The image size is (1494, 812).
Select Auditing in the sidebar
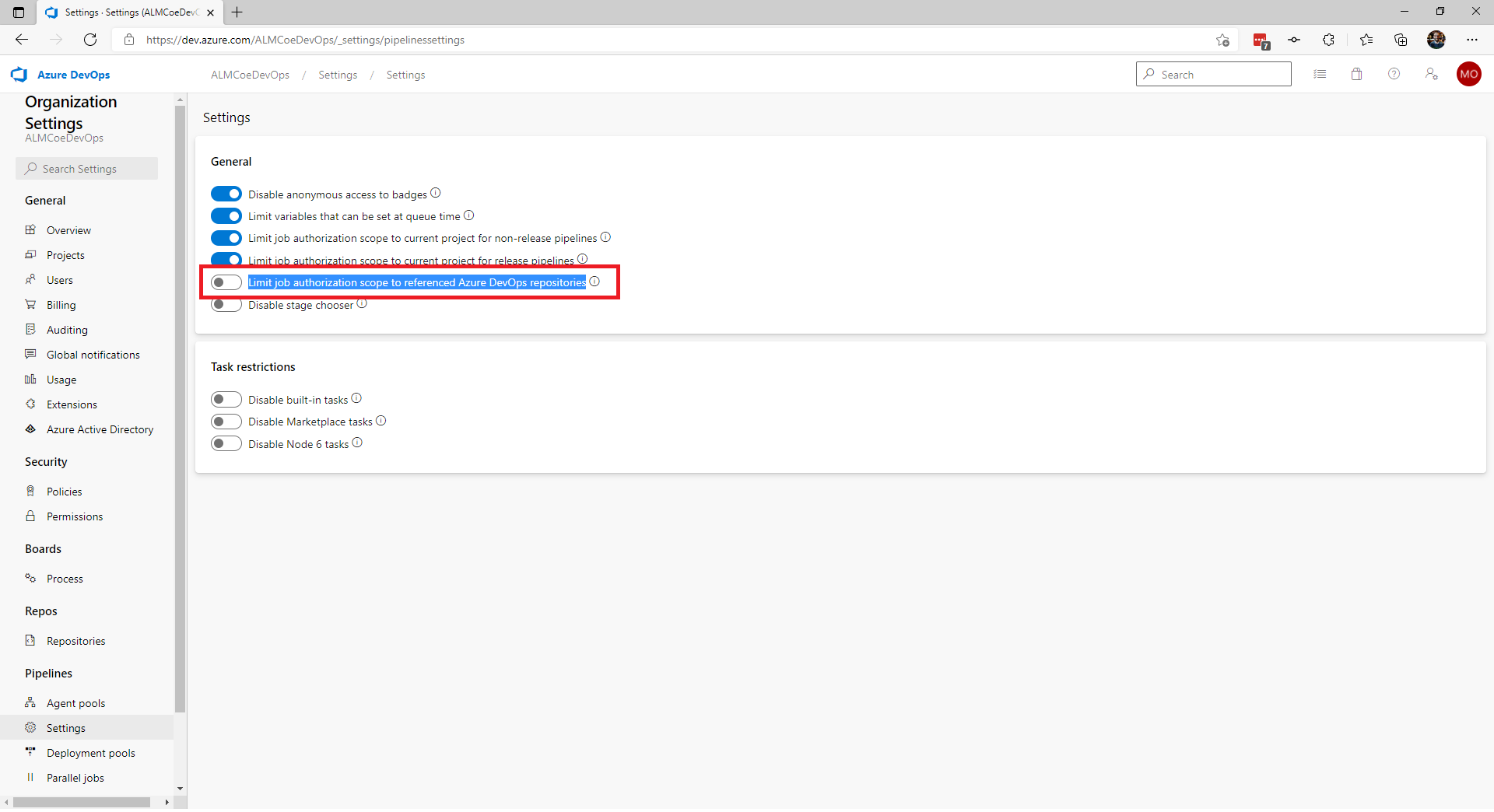(x=65, y=329)
